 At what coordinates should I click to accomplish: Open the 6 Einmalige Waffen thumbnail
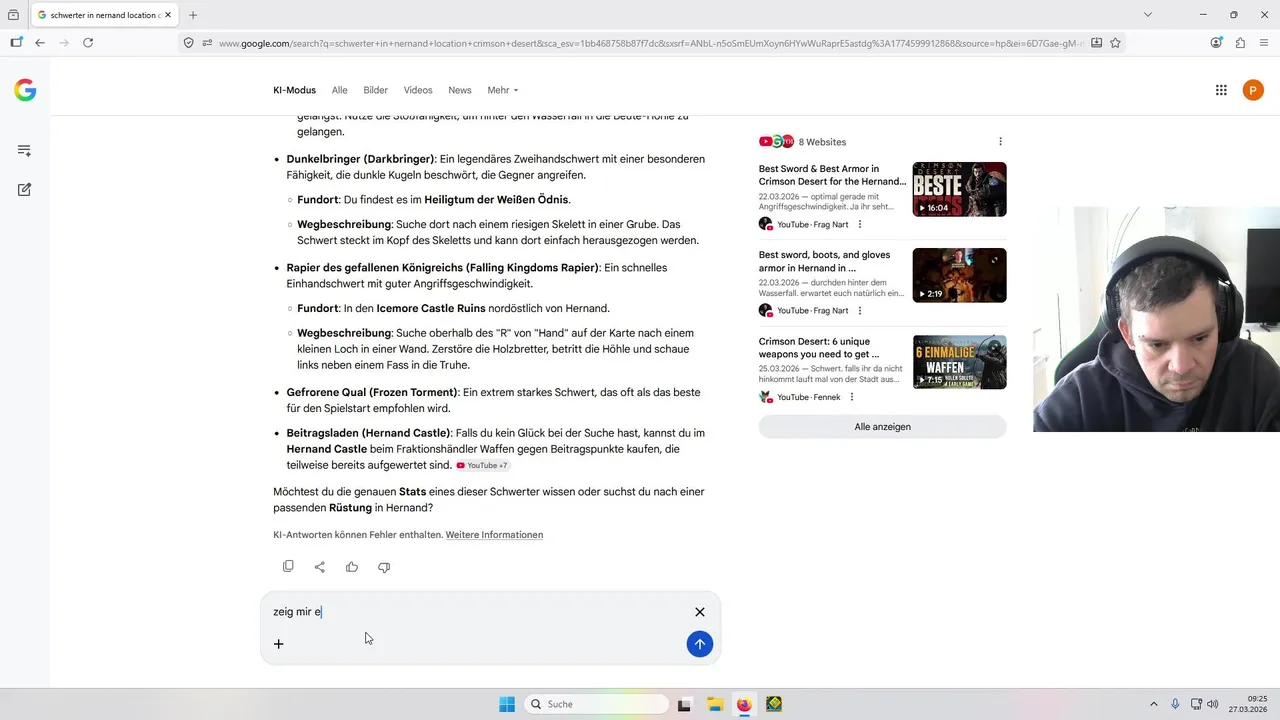(960, 361)
